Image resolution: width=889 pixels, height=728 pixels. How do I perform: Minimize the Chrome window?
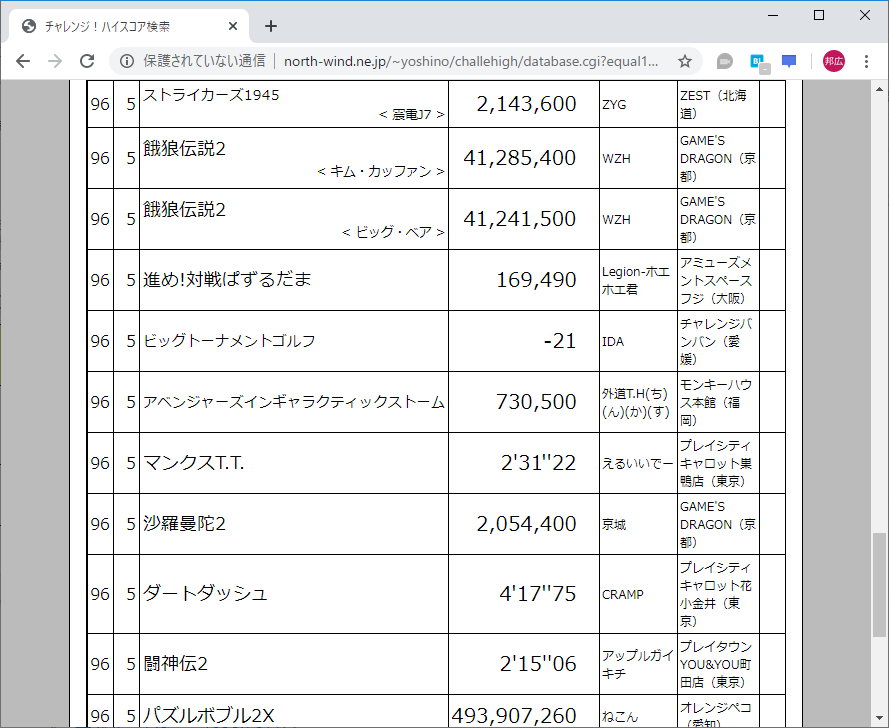(773, 15)
